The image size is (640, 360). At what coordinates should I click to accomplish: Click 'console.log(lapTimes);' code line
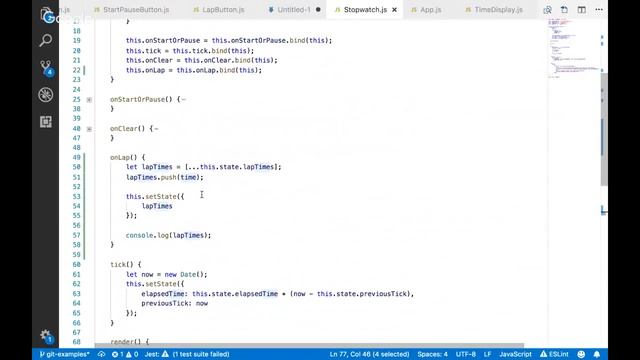[168, 236]
